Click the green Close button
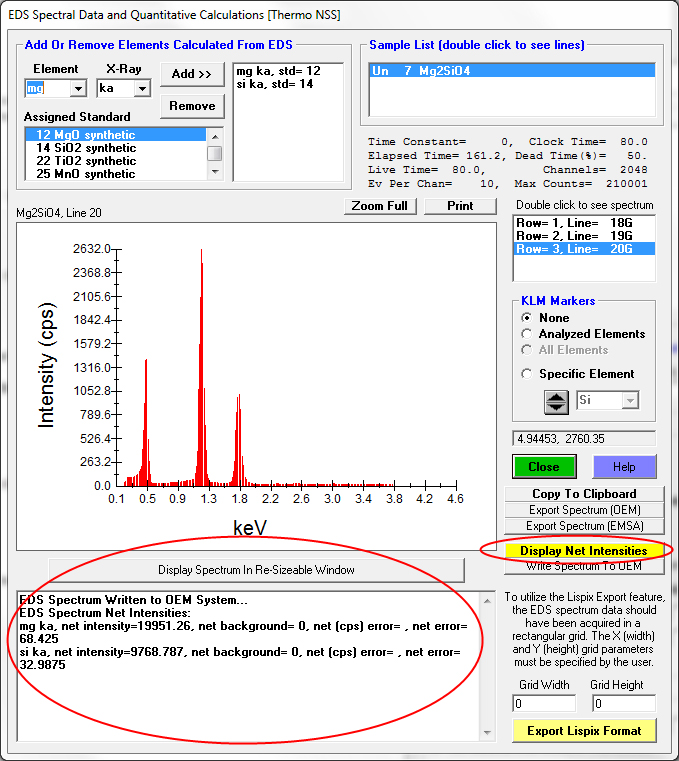The height and width of the screenshot is (761, 679). tap(544, 467)
